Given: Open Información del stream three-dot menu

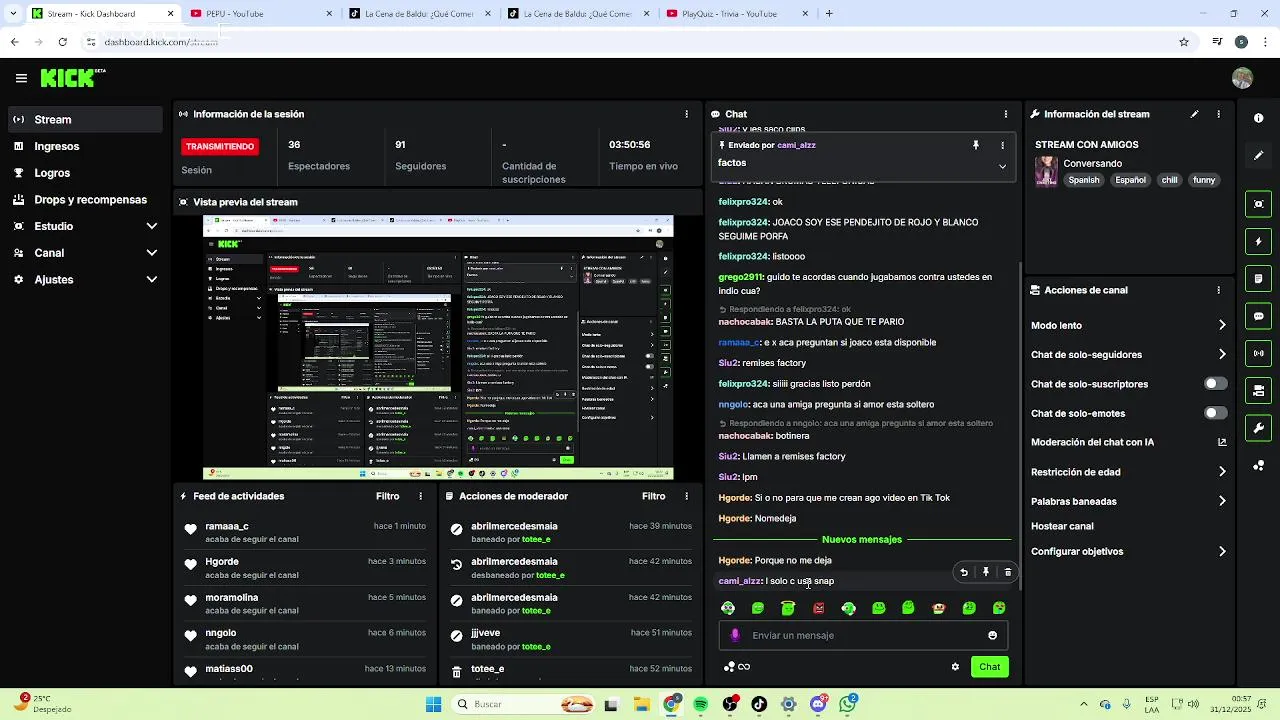Looking at the screenshot, I should (x=1218, y=114).
